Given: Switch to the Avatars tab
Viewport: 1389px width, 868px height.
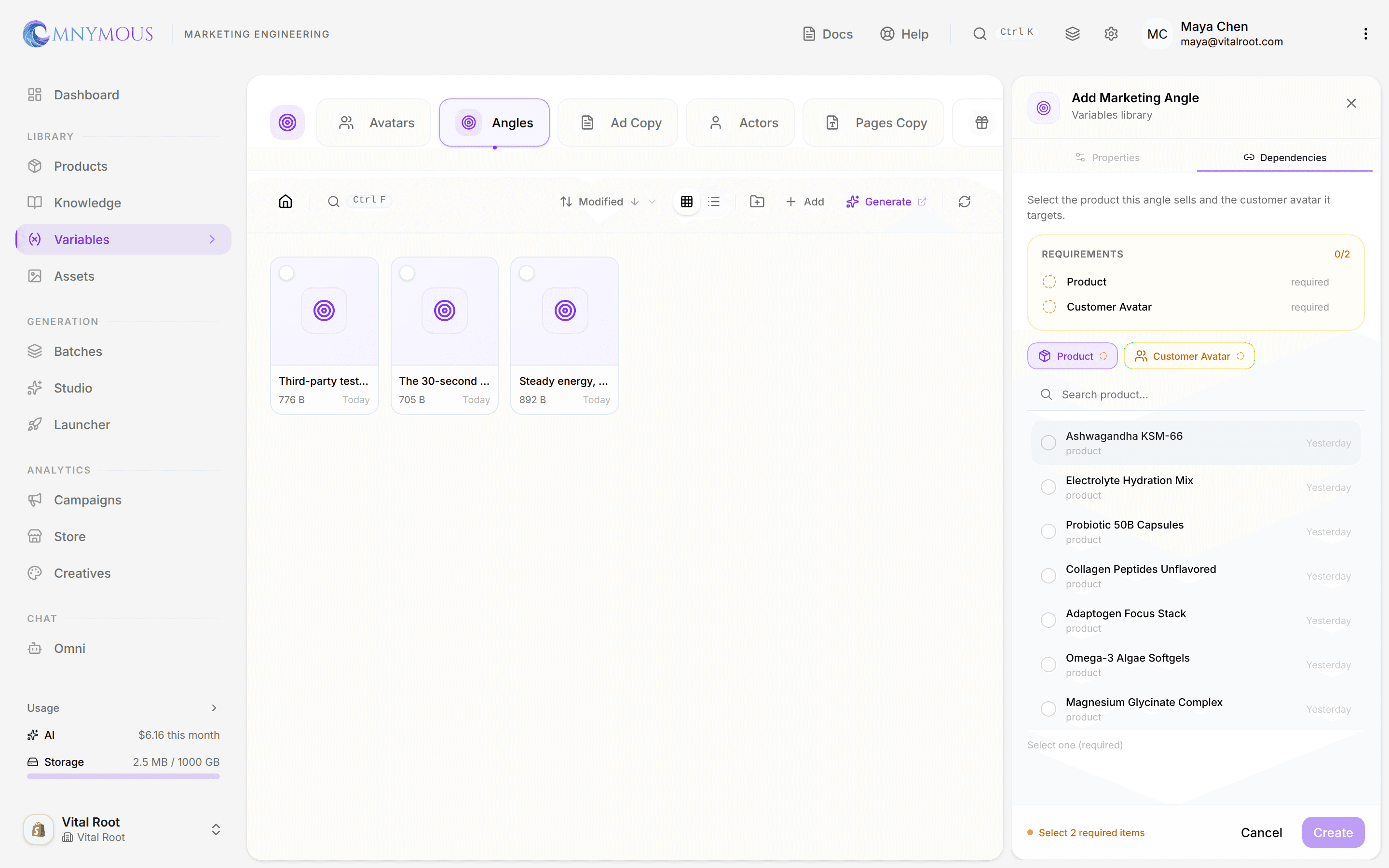Looking at the screenshot, I should (x=374, y=122).
